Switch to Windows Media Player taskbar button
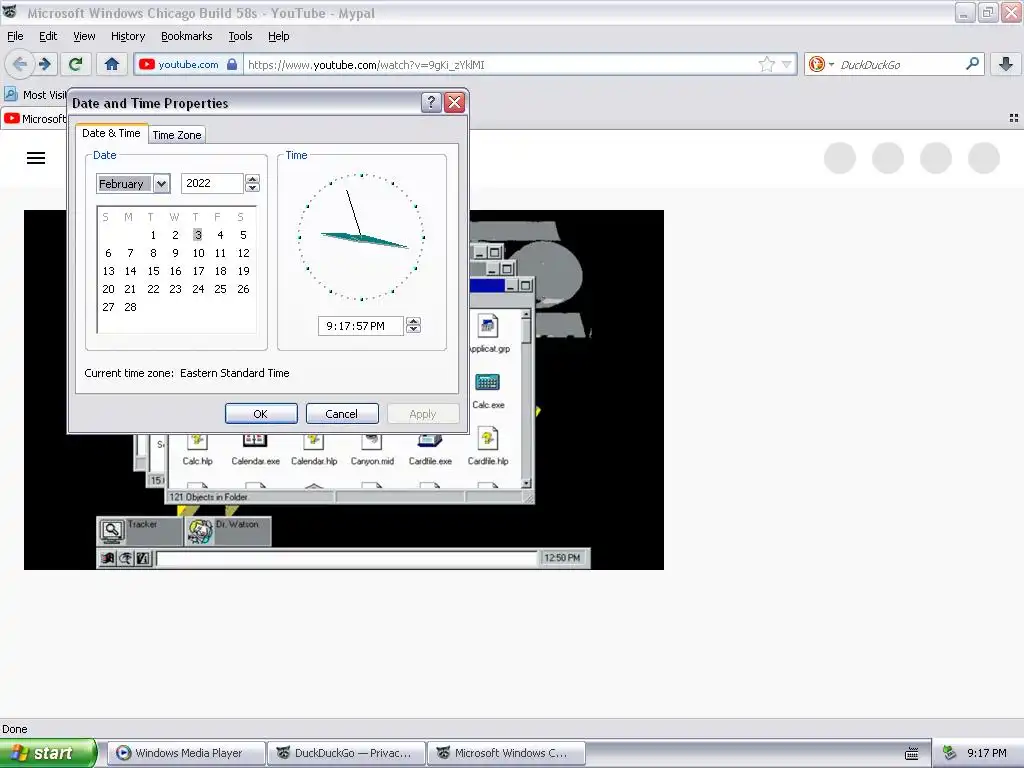 (186, 753)
